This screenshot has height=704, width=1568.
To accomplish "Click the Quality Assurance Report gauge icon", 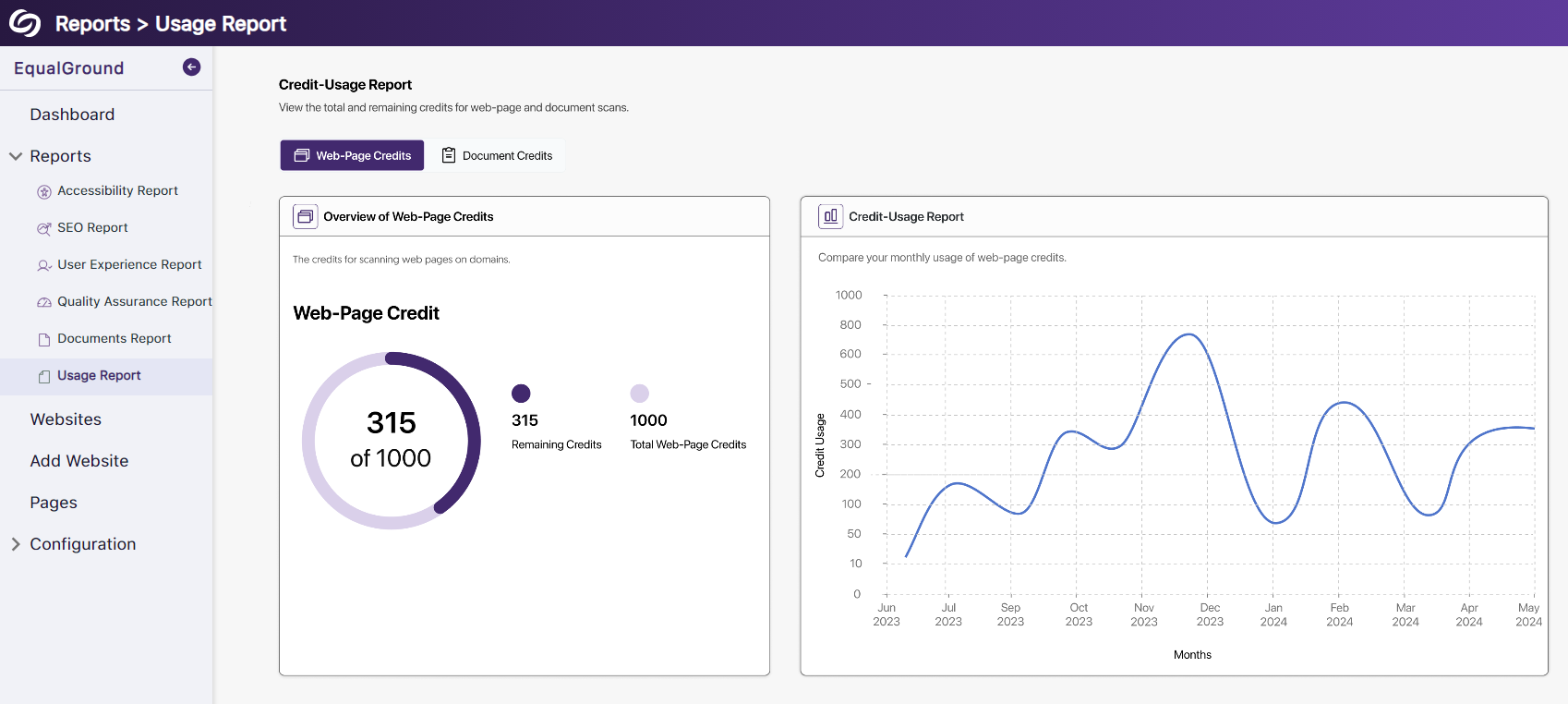I will tap(43, 303).
